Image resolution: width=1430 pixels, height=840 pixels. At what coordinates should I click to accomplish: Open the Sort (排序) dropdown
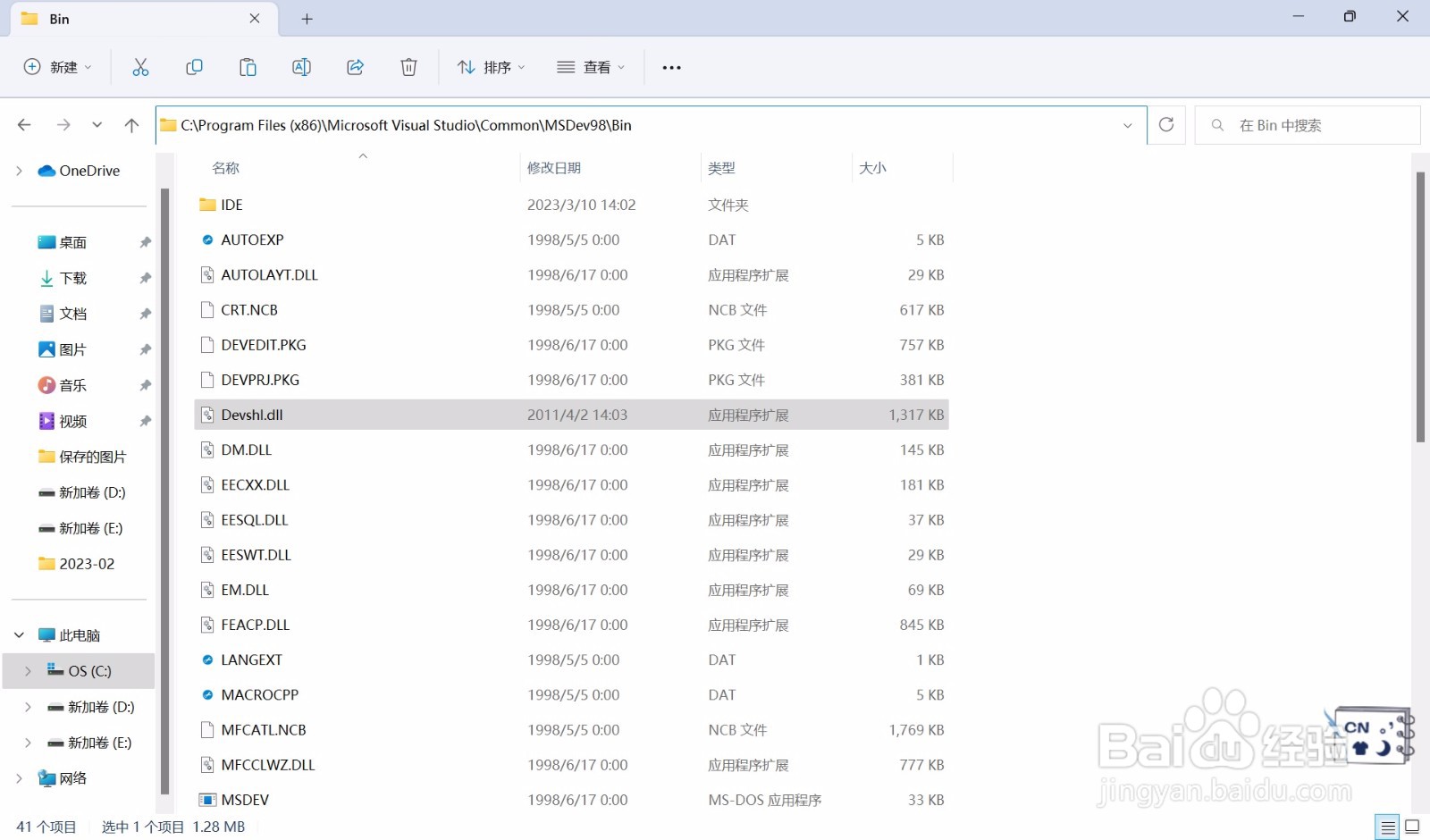pos(492,67)
